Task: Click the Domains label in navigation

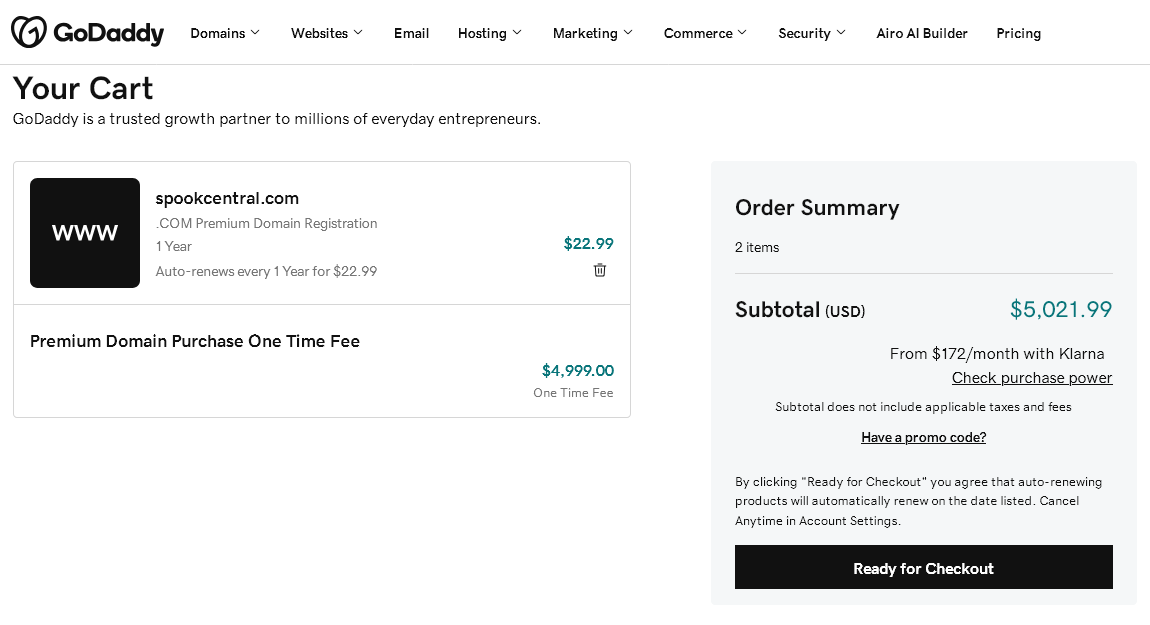Action: click(x=218, y=33)
